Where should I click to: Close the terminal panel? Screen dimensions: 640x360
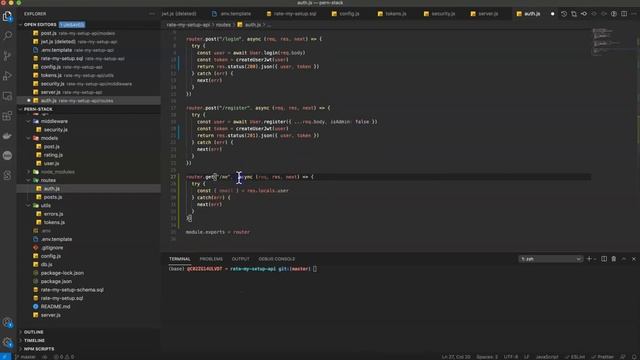click(633, 259)
